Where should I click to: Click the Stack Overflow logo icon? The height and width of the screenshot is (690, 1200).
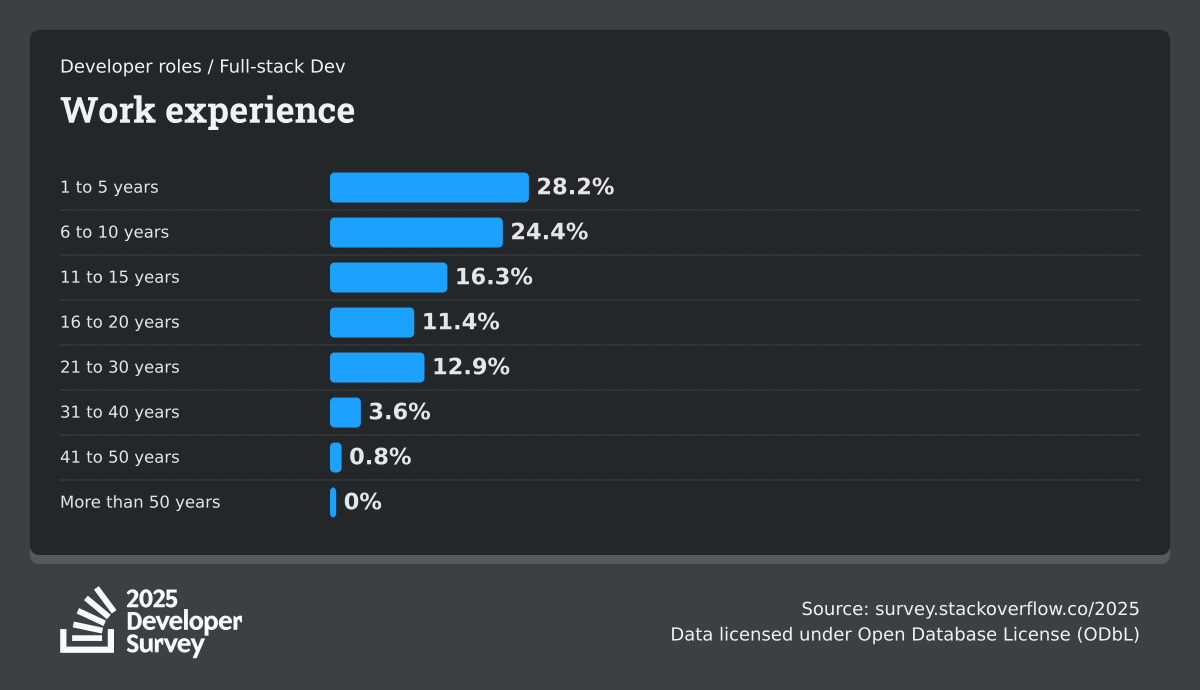pos(88,620)
